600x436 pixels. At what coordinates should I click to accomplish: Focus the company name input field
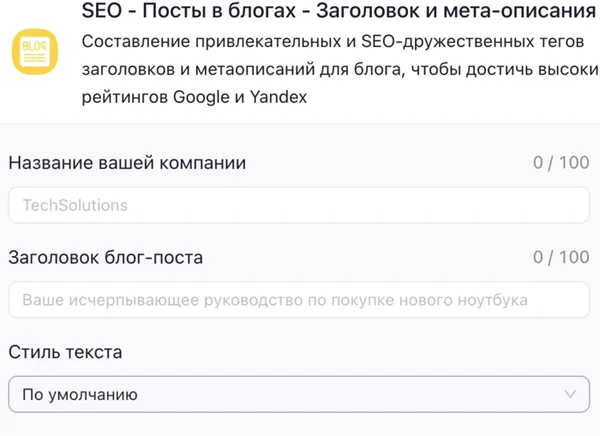(298, 206)
